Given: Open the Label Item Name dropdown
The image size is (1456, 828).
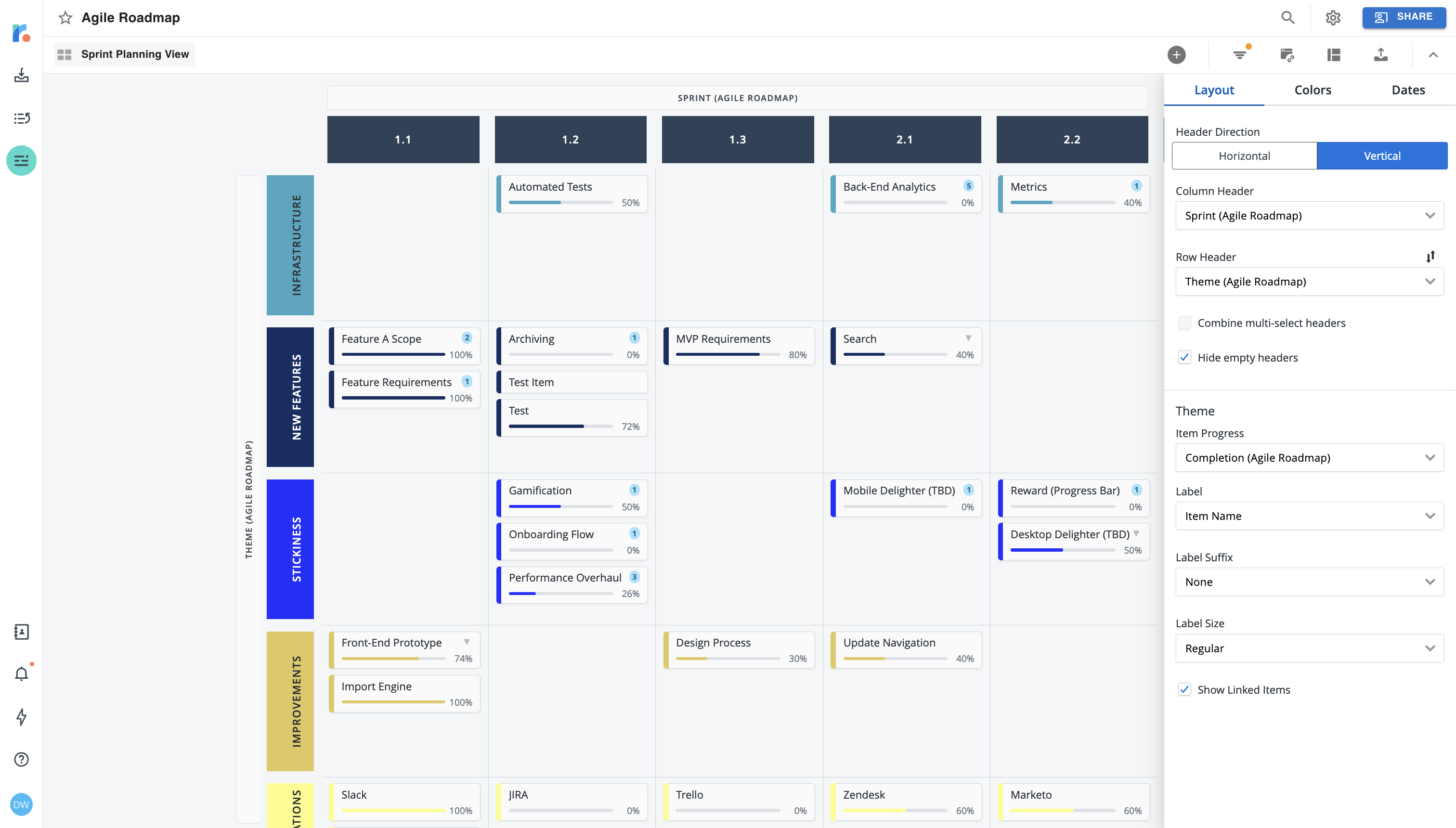Looking at the screenshot, I should [x=1309, y=516].
